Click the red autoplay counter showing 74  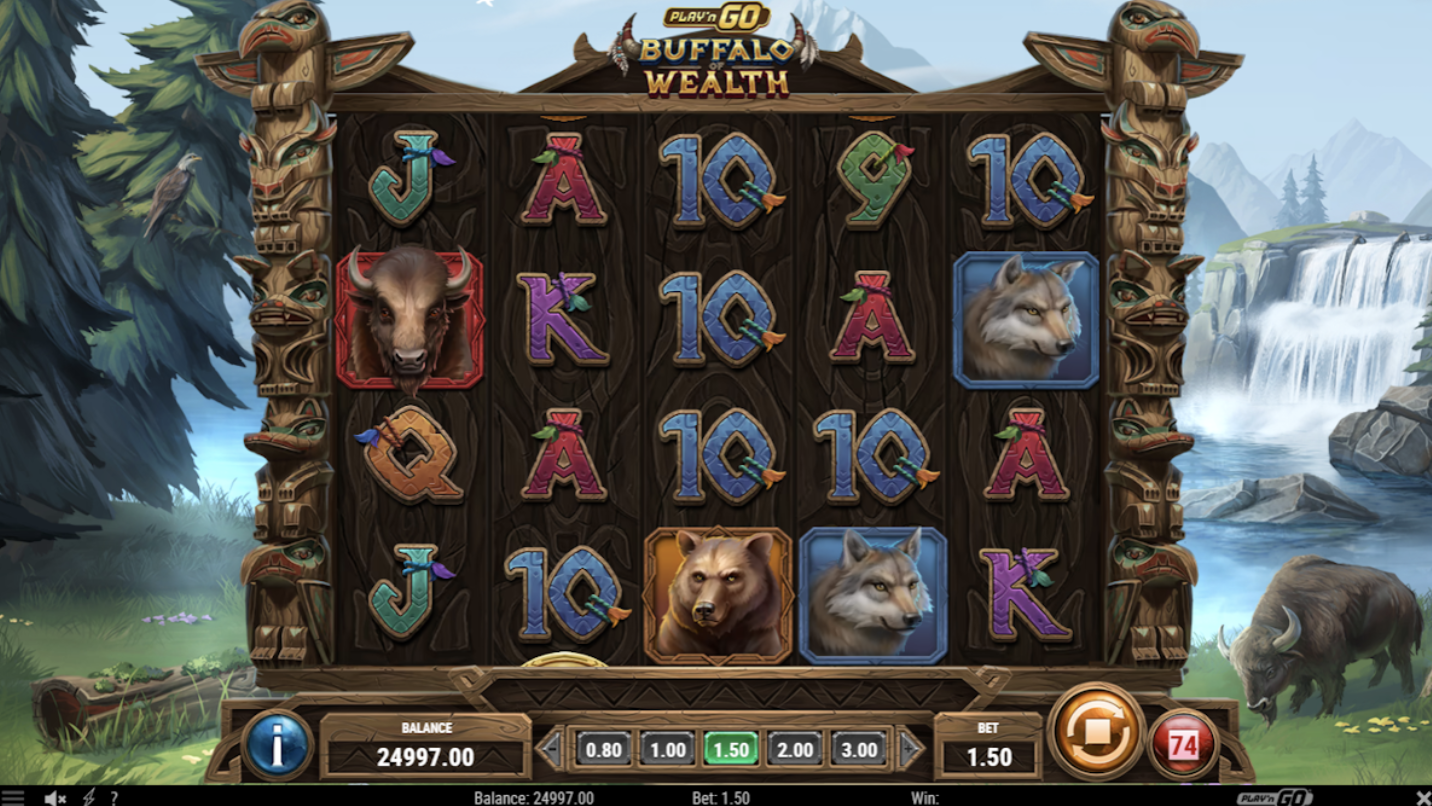[1183, 744]
